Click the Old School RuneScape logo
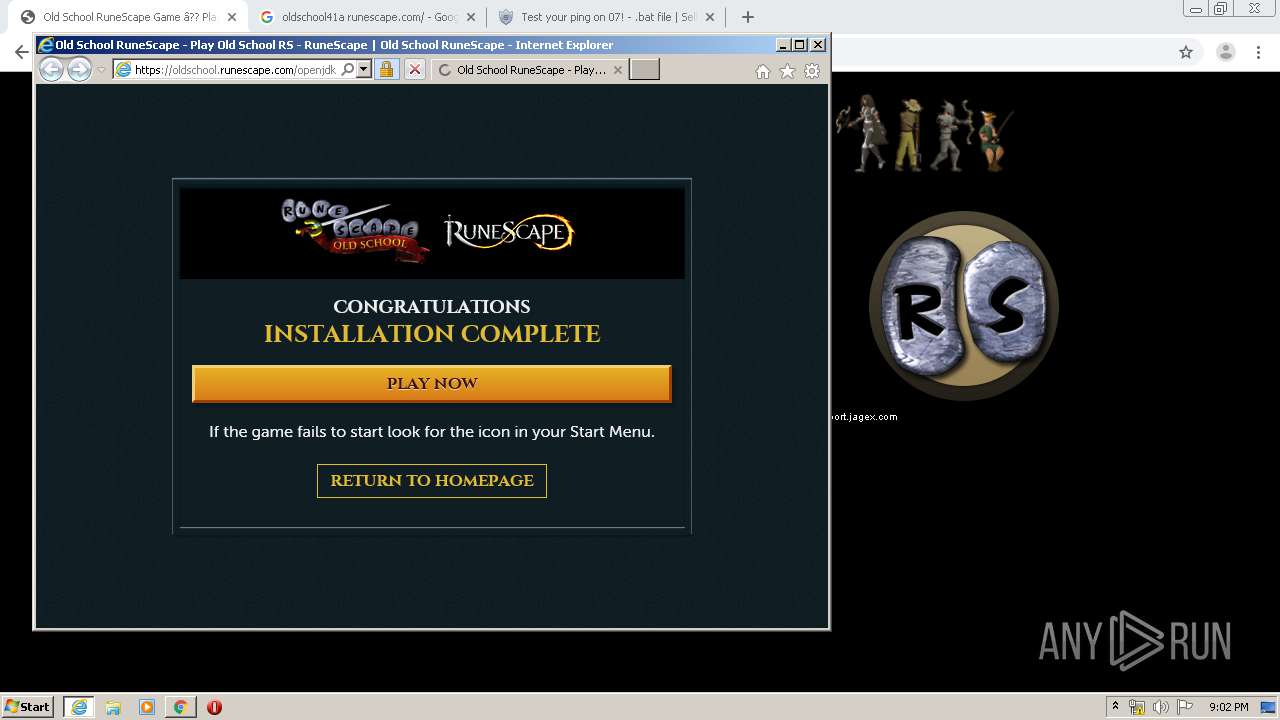The height and width of the screenshot is (720, 1280). [355, 230]
